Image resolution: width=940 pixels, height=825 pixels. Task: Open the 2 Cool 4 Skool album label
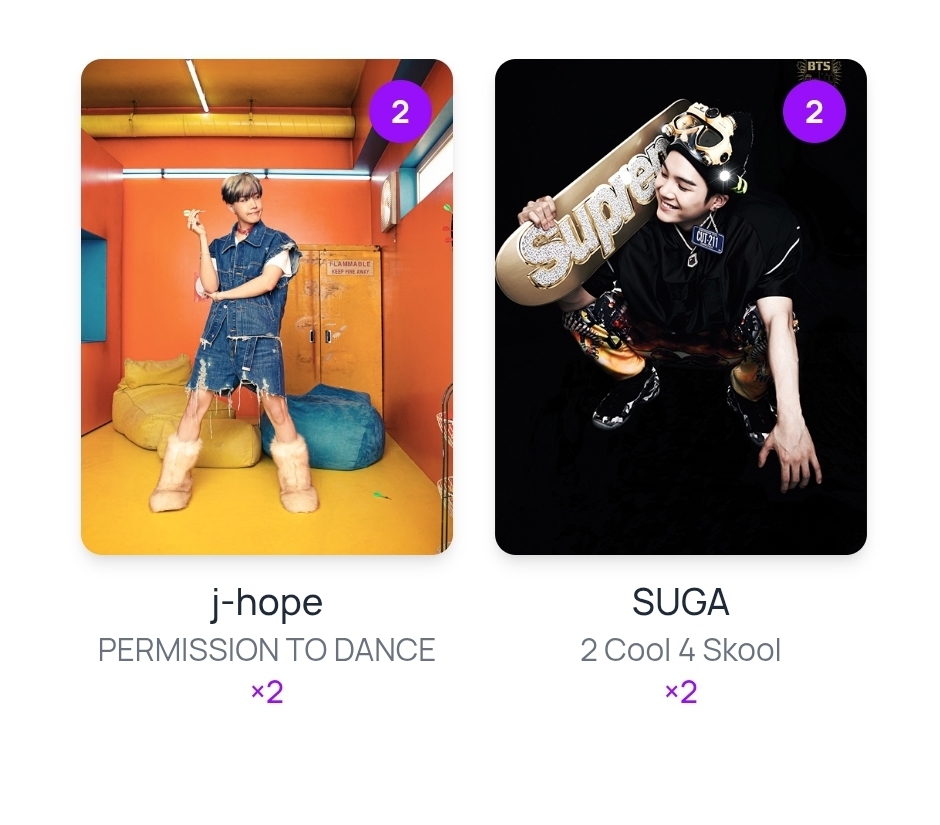tap(680, 650)
